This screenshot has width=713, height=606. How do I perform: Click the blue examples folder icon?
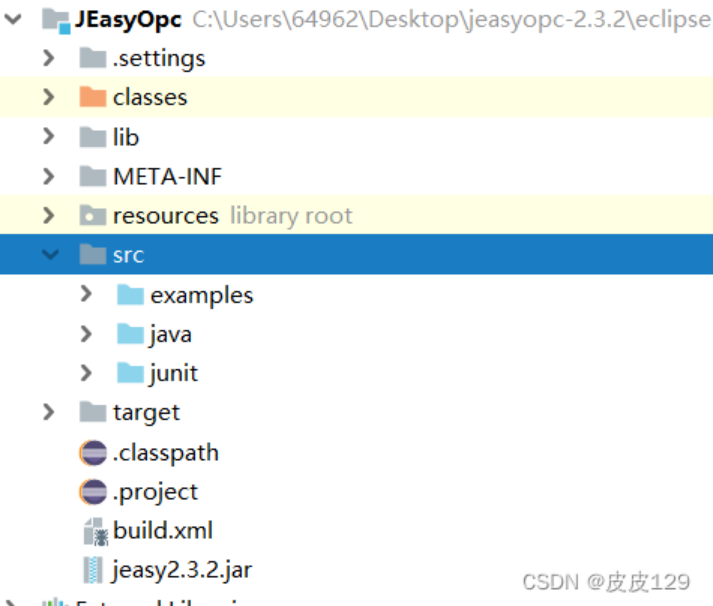[131, 294]
